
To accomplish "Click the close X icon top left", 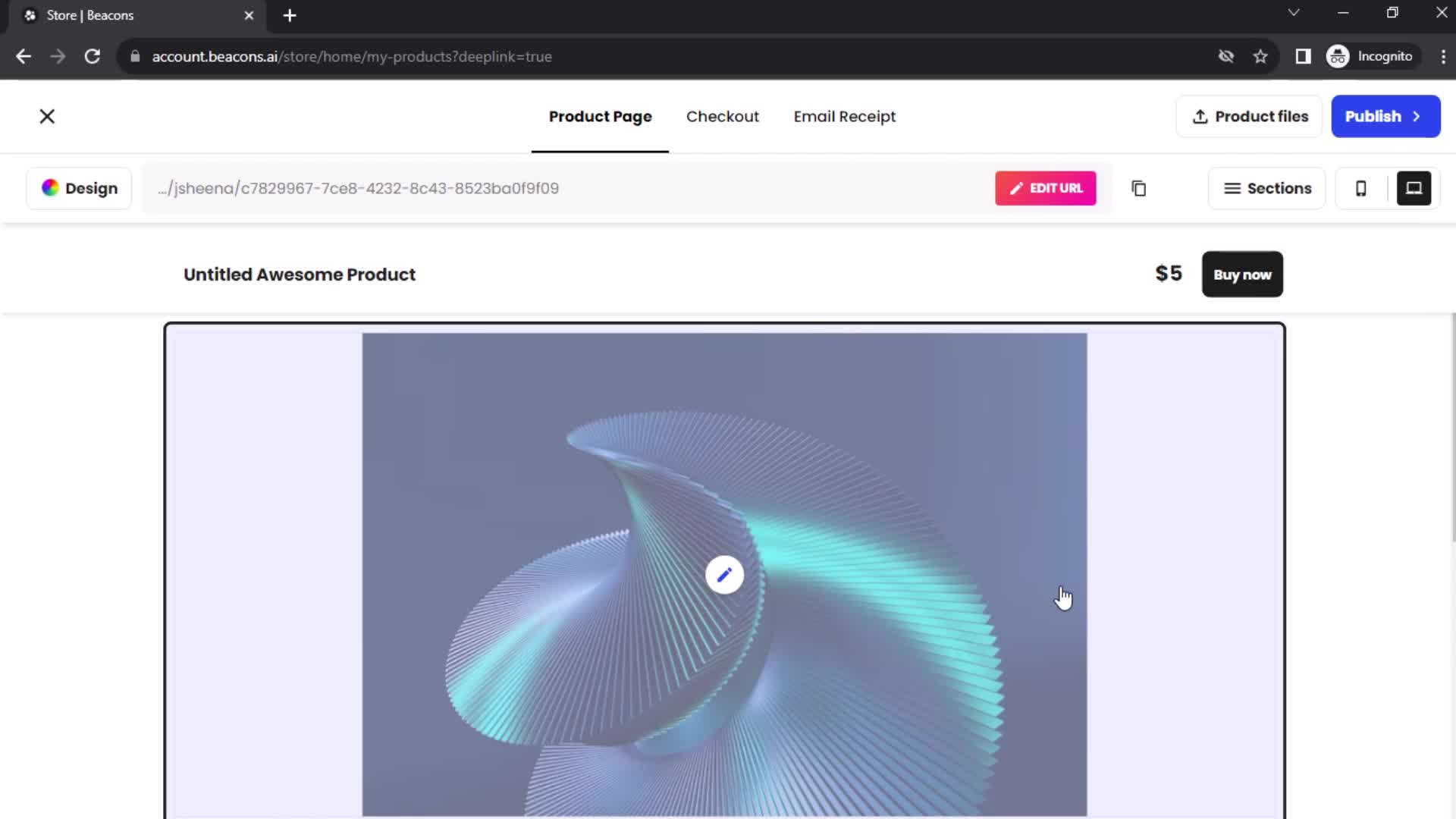I will 47,116.
